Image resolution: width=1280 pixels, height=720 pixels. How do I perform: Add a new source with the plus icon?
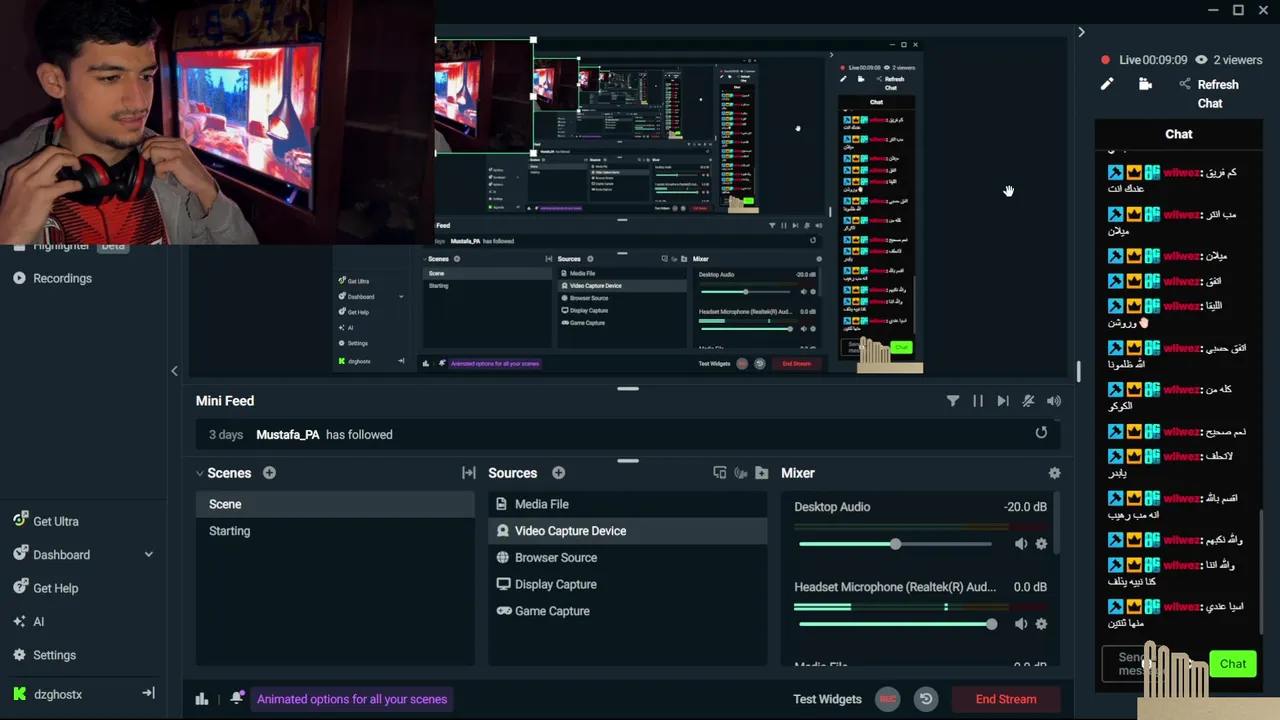coord(559,473)
